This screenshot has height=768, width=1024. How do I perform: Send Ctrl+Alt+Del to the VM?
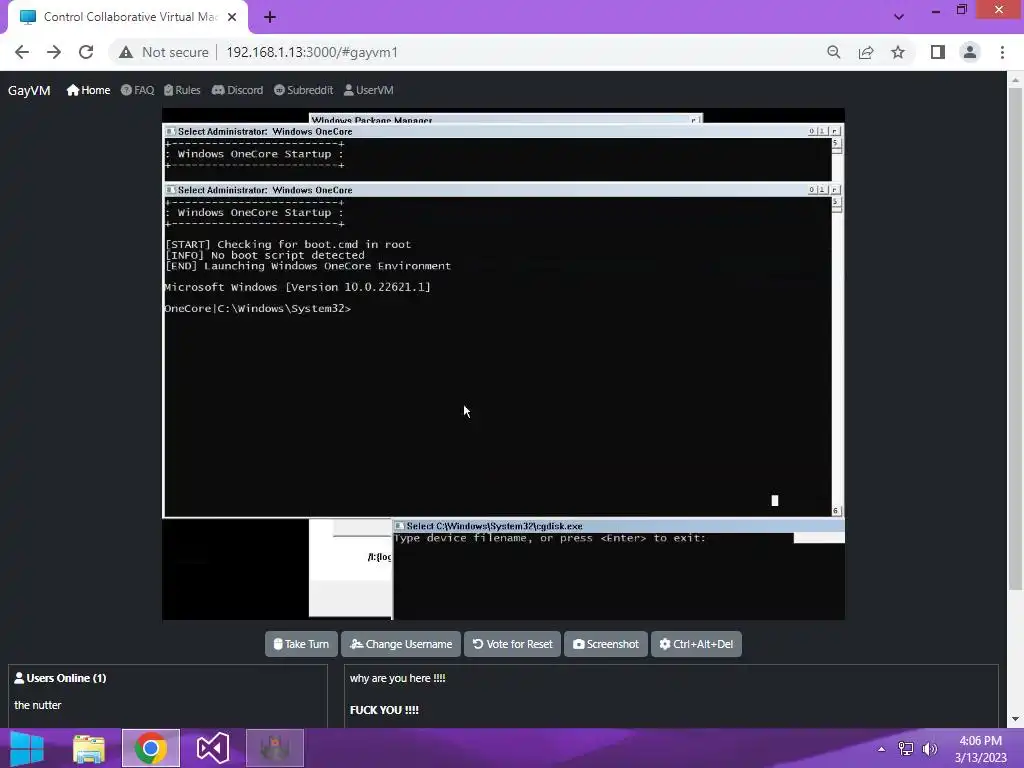click(696, 644)
